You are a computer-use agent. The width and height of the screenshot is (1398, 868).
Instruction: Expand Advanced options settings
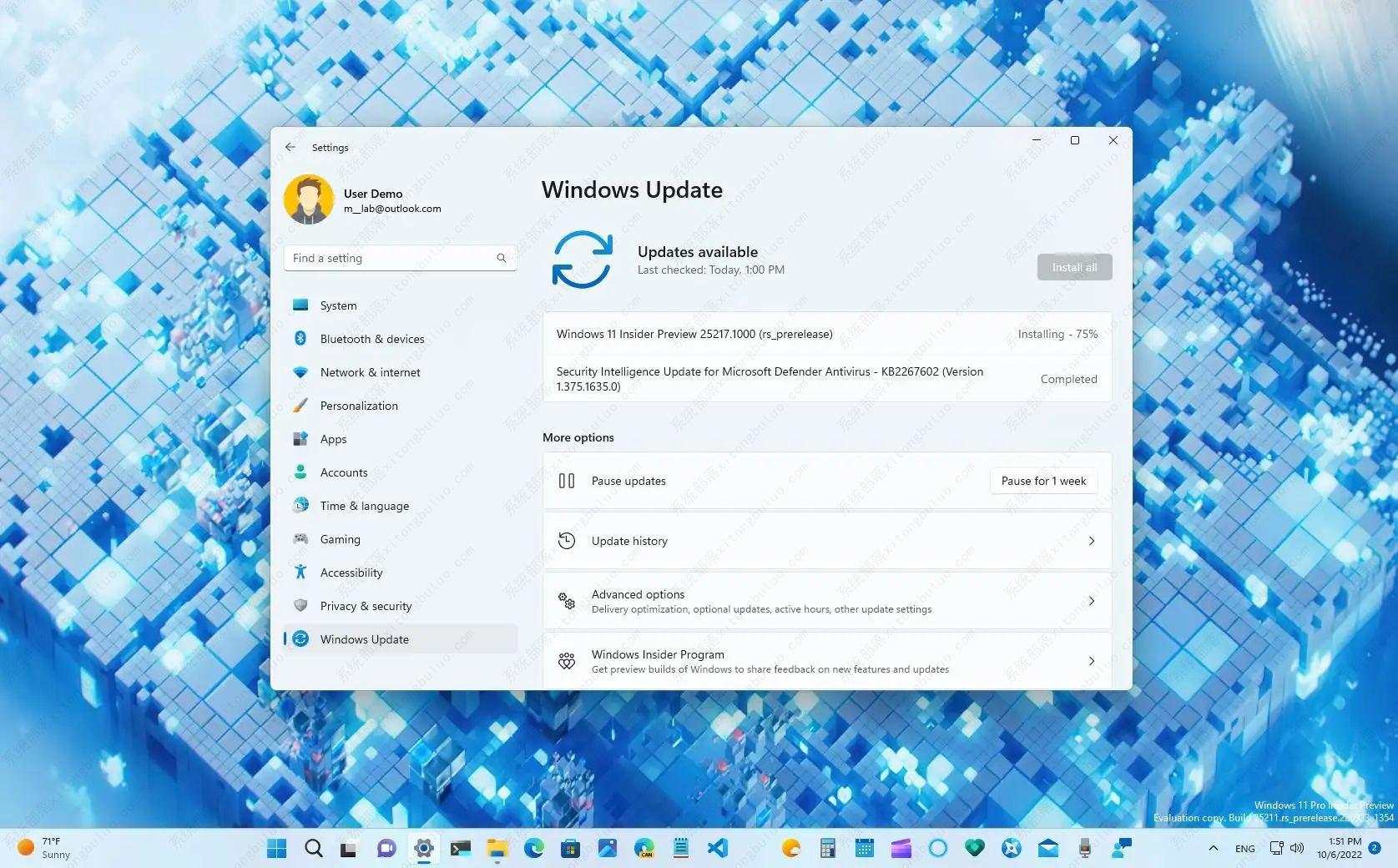point(1091,601)
